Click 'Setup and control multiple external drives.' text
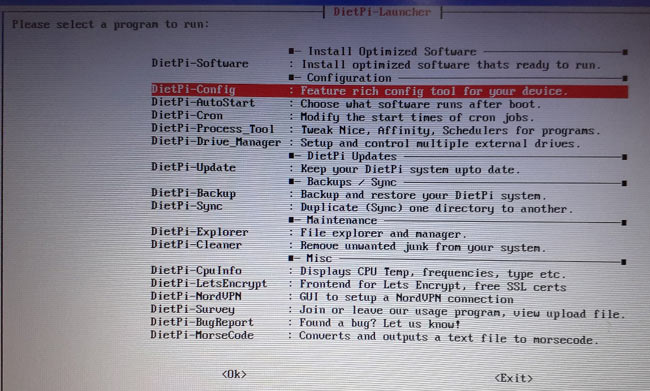Viewport: 650px width, 391px height. tap(441, 143)
